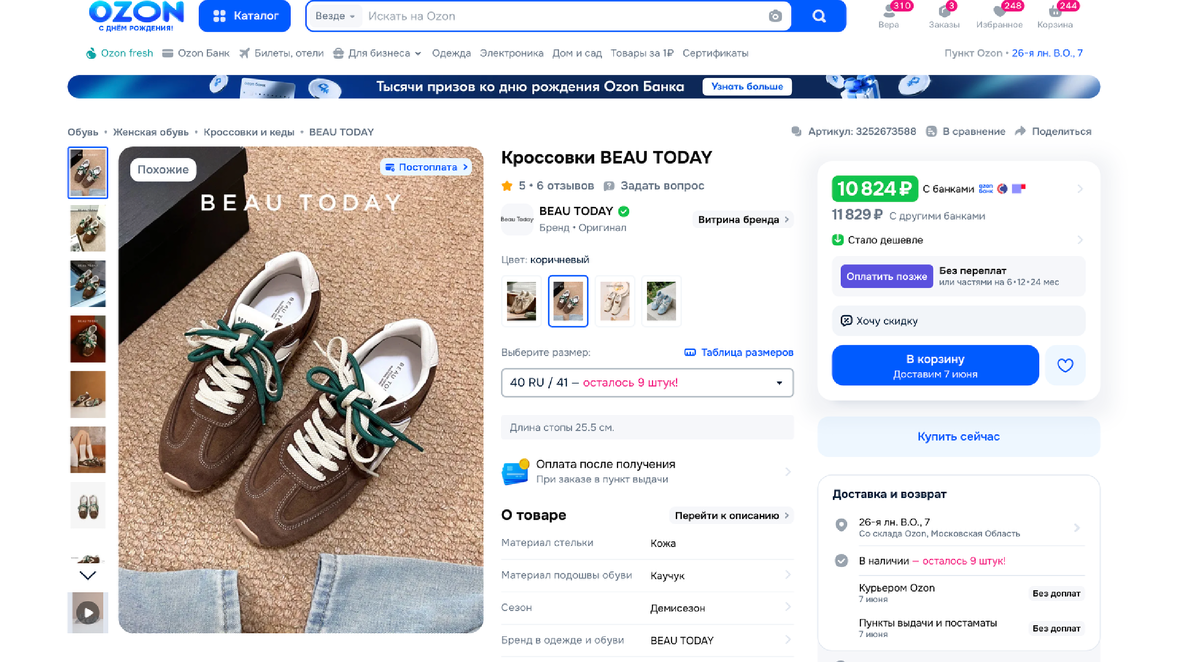Open the 40 RU / 41 size dropdown

(x=647, y=383)
